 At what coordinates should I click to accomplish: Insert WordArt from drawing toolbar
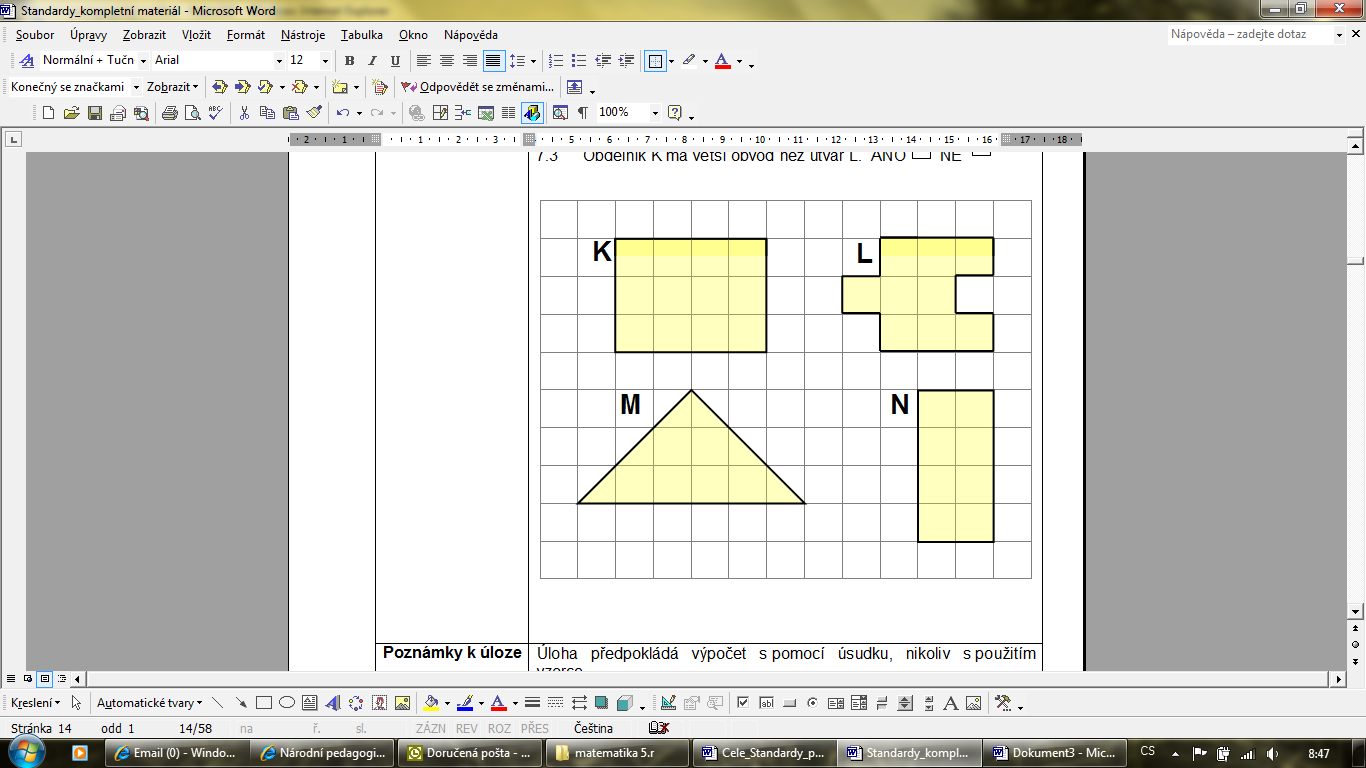pyautogui.click(x=333, y=703)
